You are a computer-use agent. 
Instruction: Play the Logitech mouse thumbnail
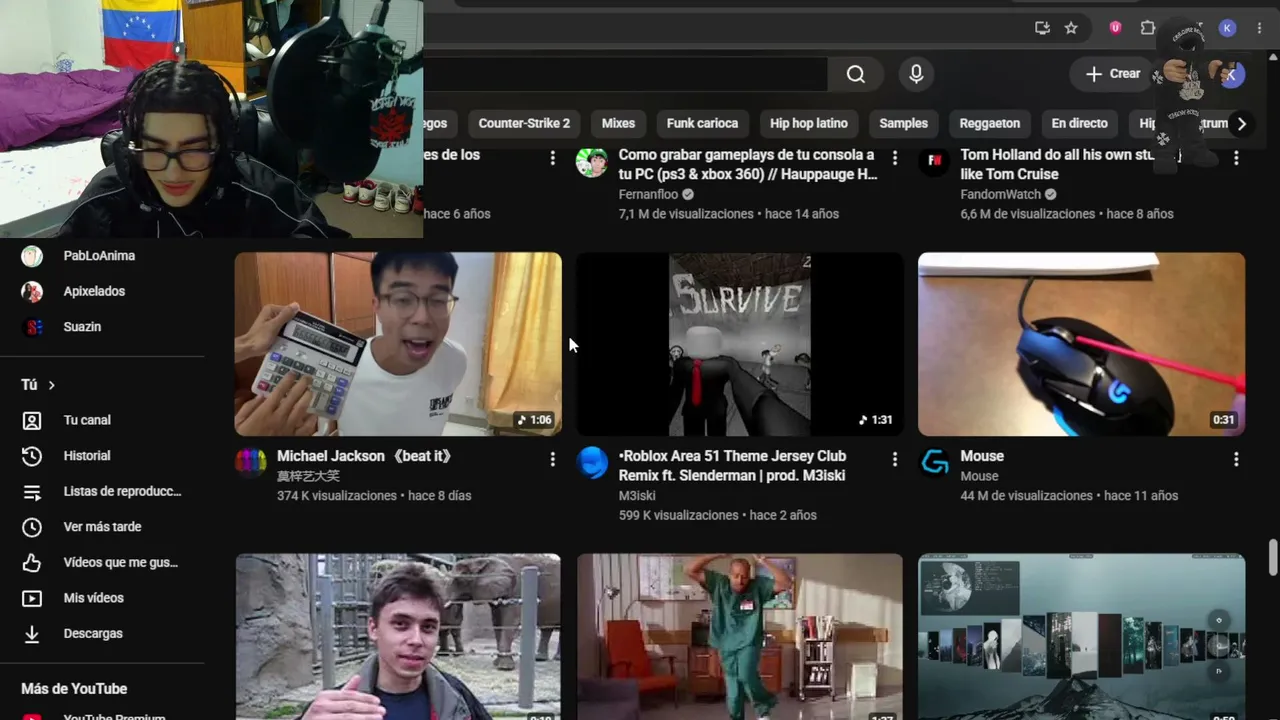tap(1082, 344)
